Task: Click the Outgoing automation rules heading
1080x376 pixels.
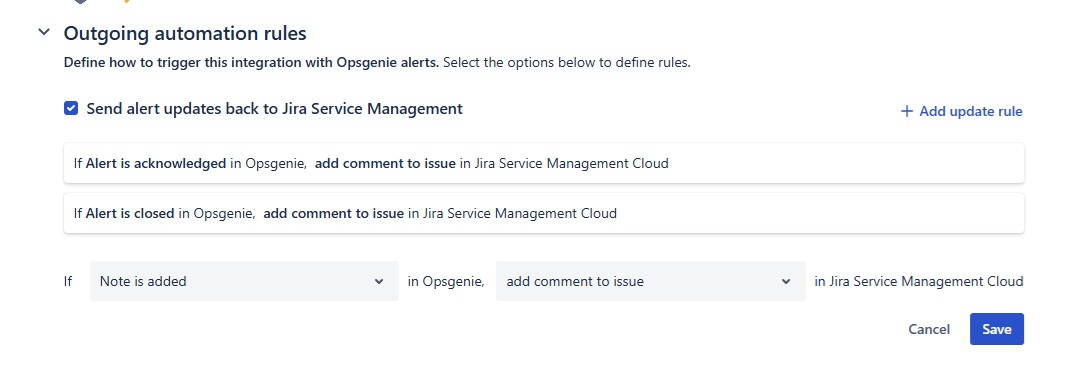Action: (x=185, y=32)
